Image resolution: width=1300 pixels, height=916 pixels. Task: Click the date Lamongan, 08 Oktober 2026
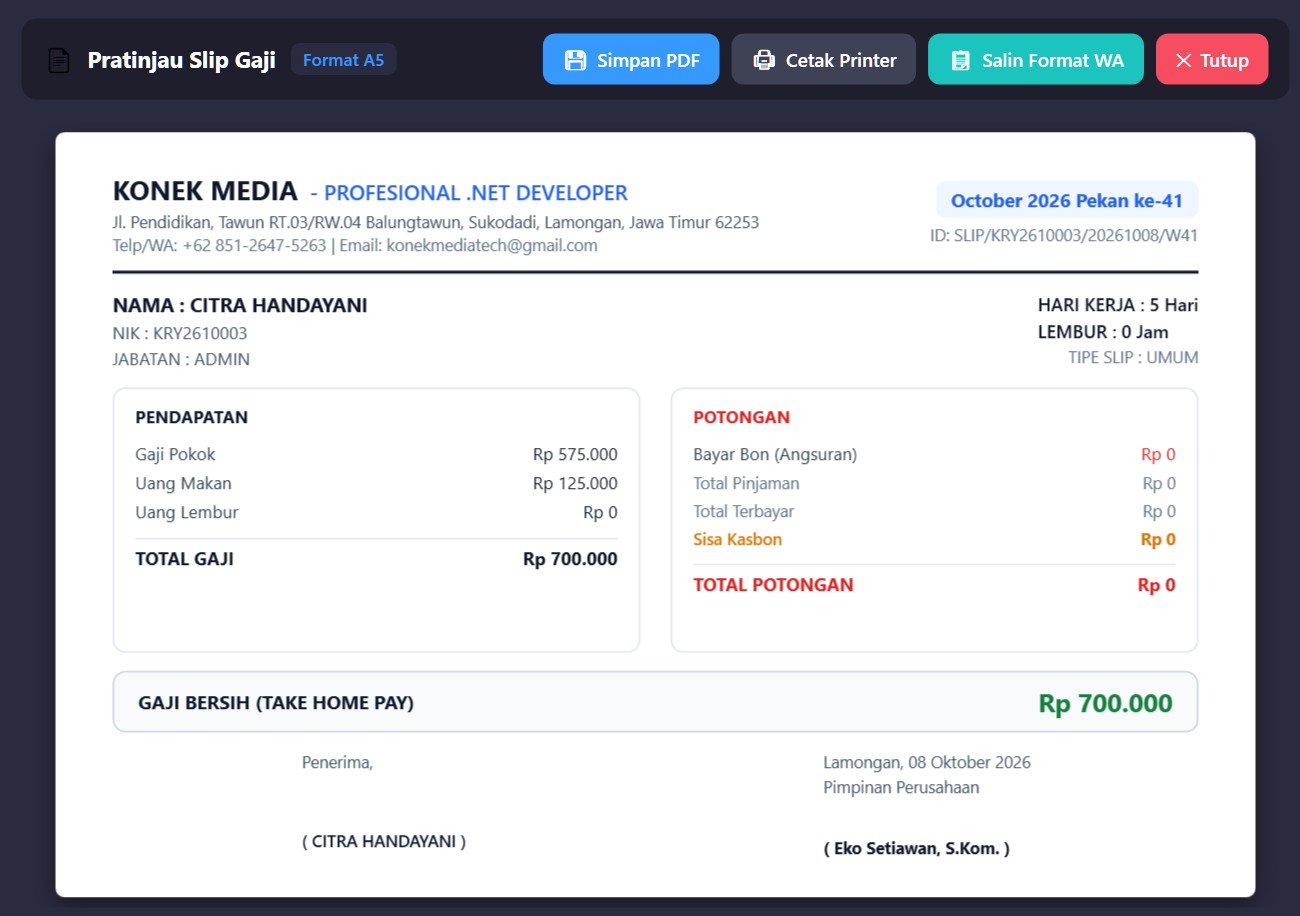coord(927,762)
